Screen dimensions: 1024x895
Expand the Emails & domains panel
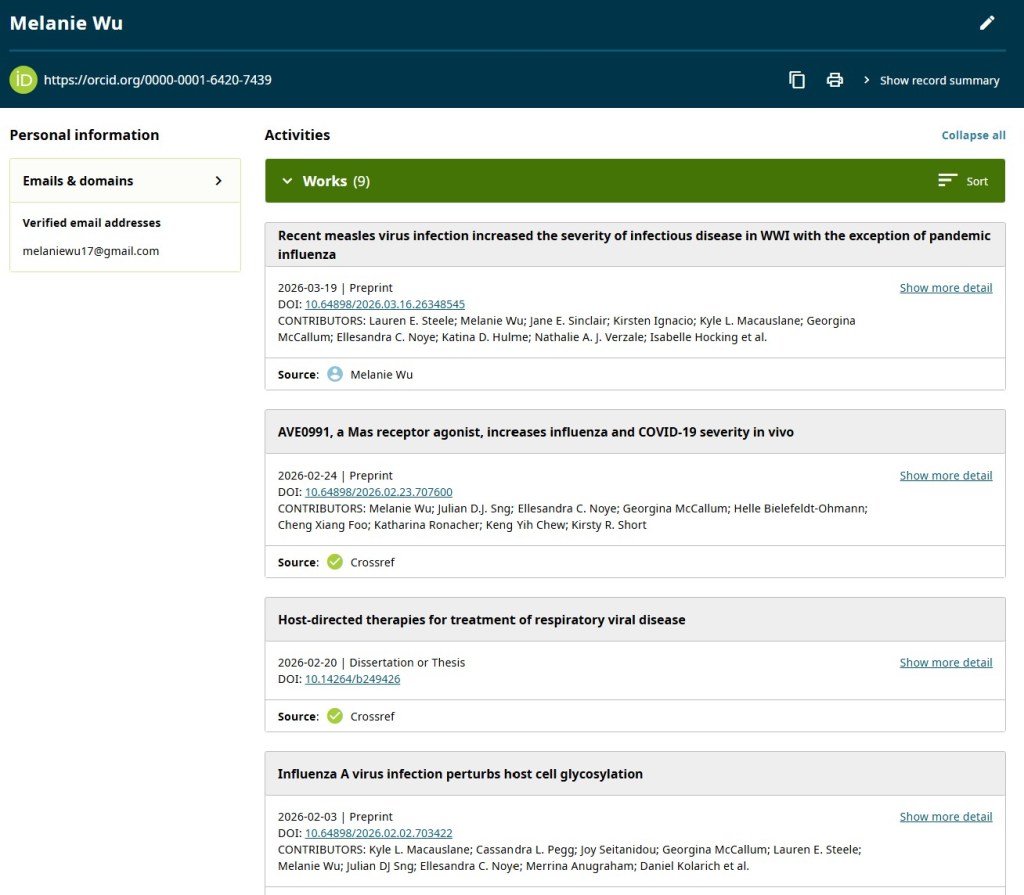click(219, 181)
